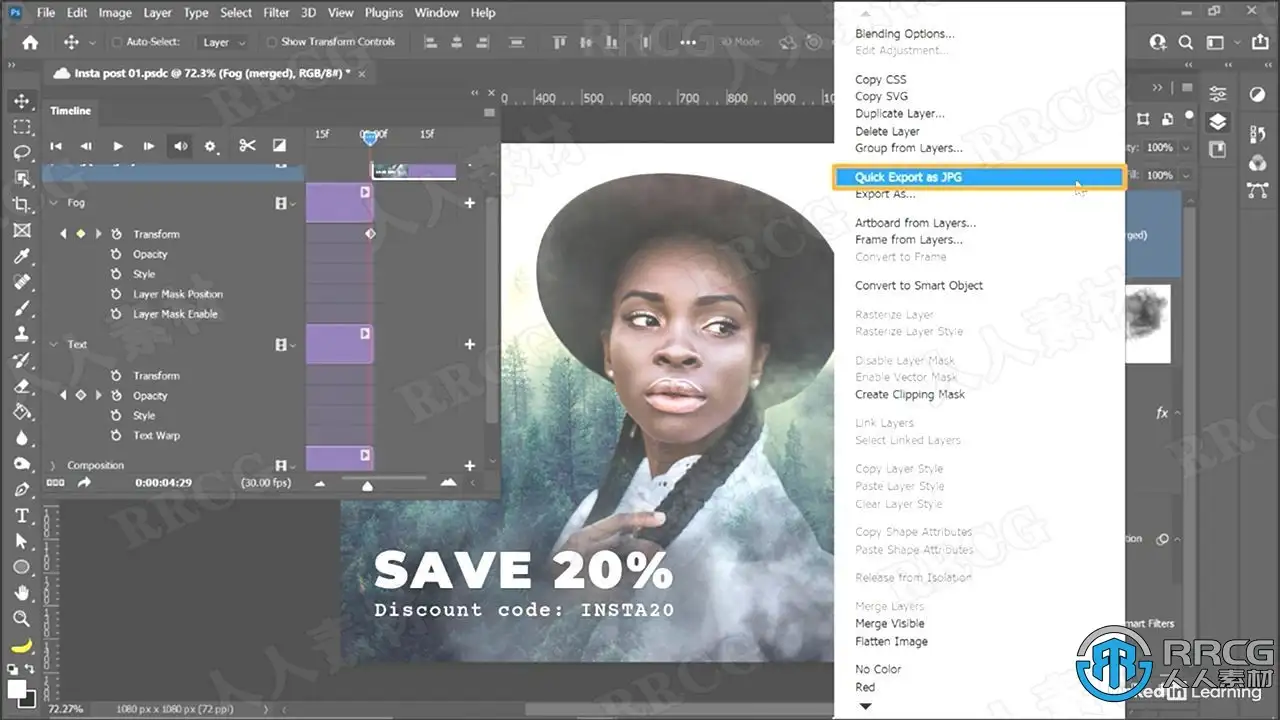Open the Text track filmstrip menu

click(285, 345)
